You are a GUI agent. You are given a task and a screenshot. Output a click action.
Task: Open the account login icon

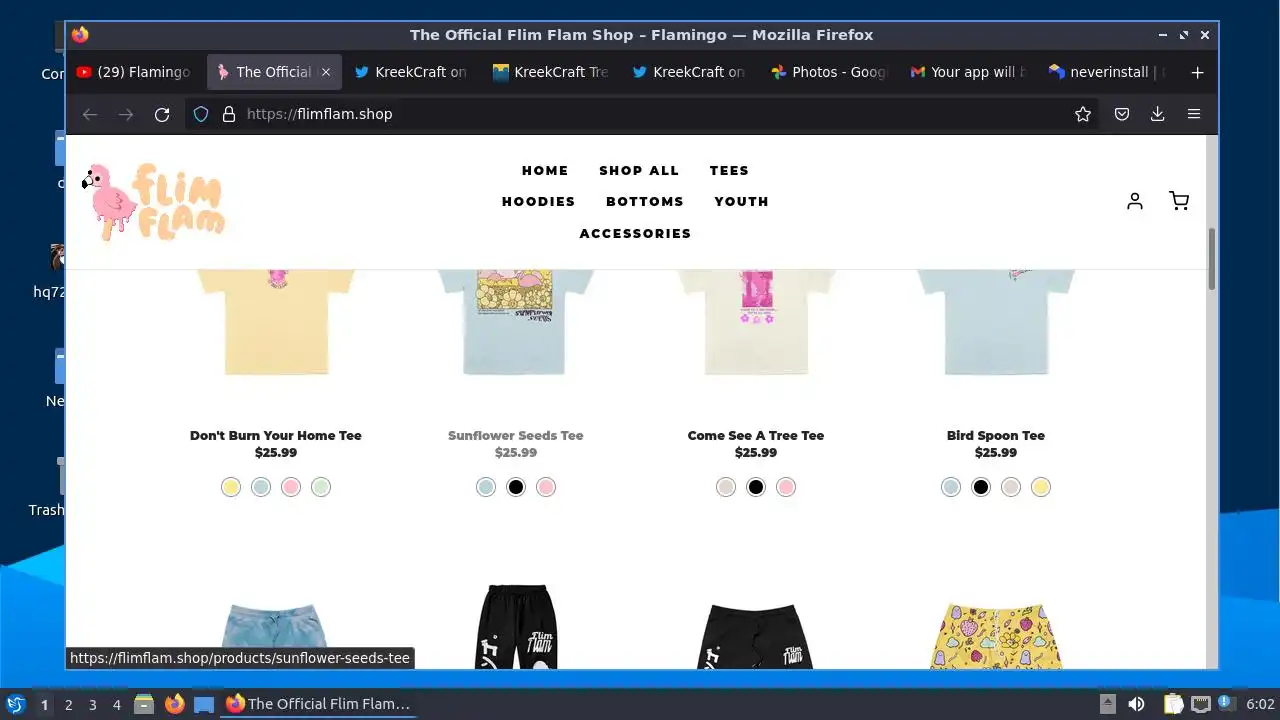1134,201
